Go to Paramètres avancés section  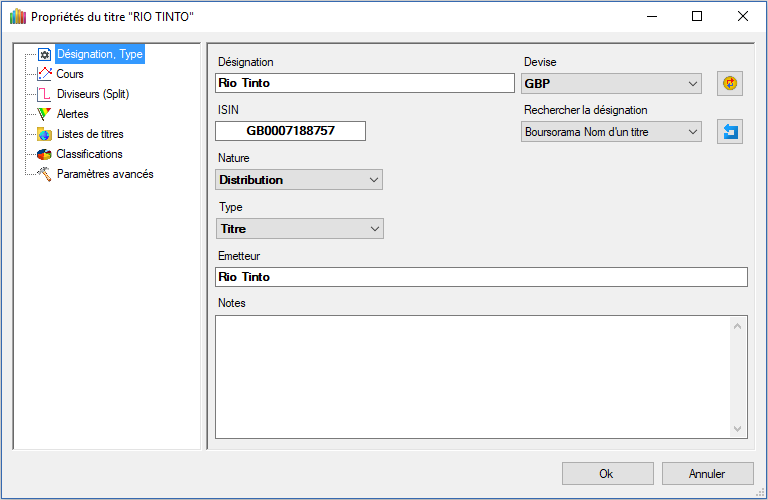pos(104,174)
